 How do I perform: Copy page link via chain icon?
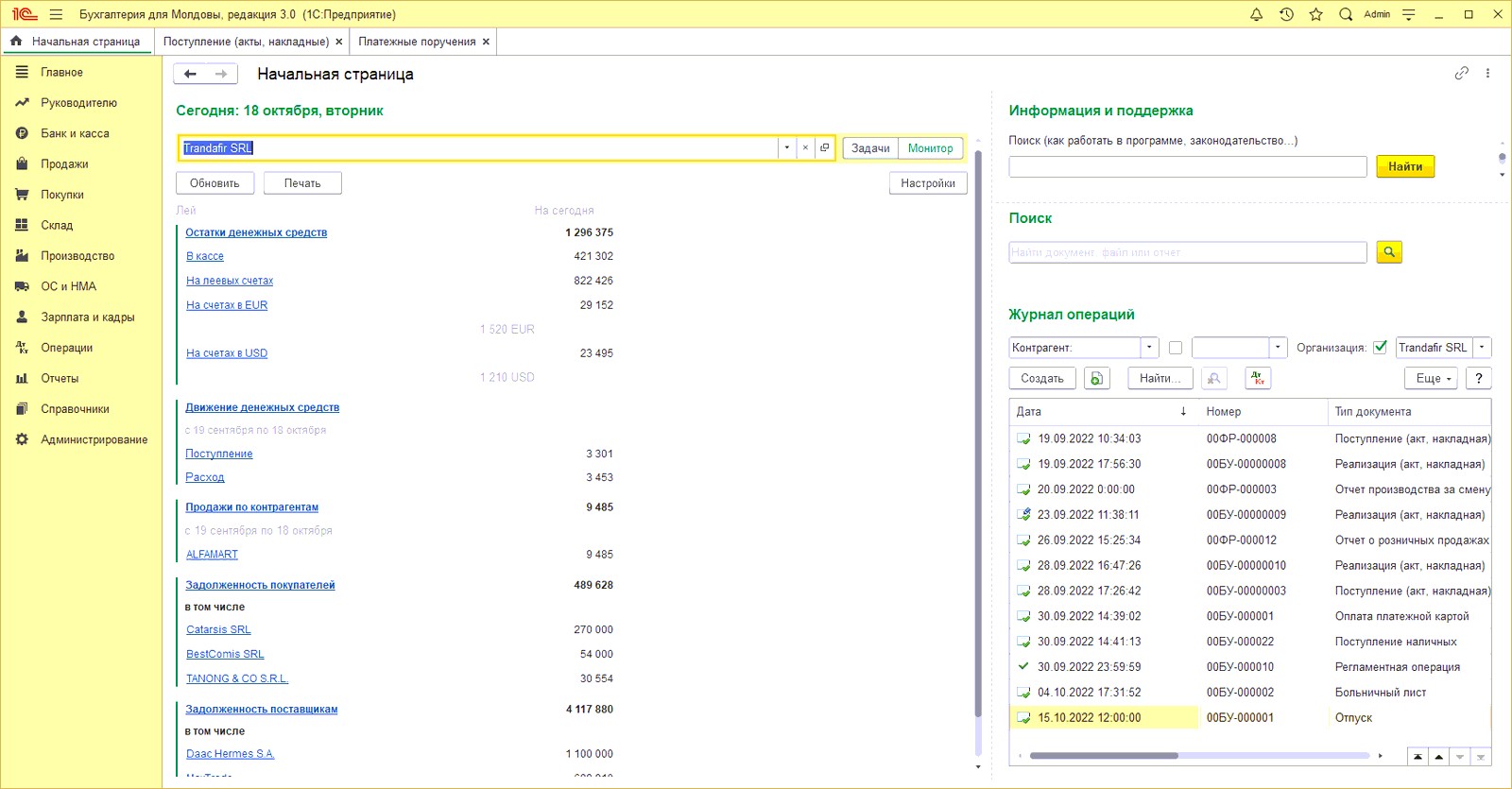click(x=1461, y=73)
